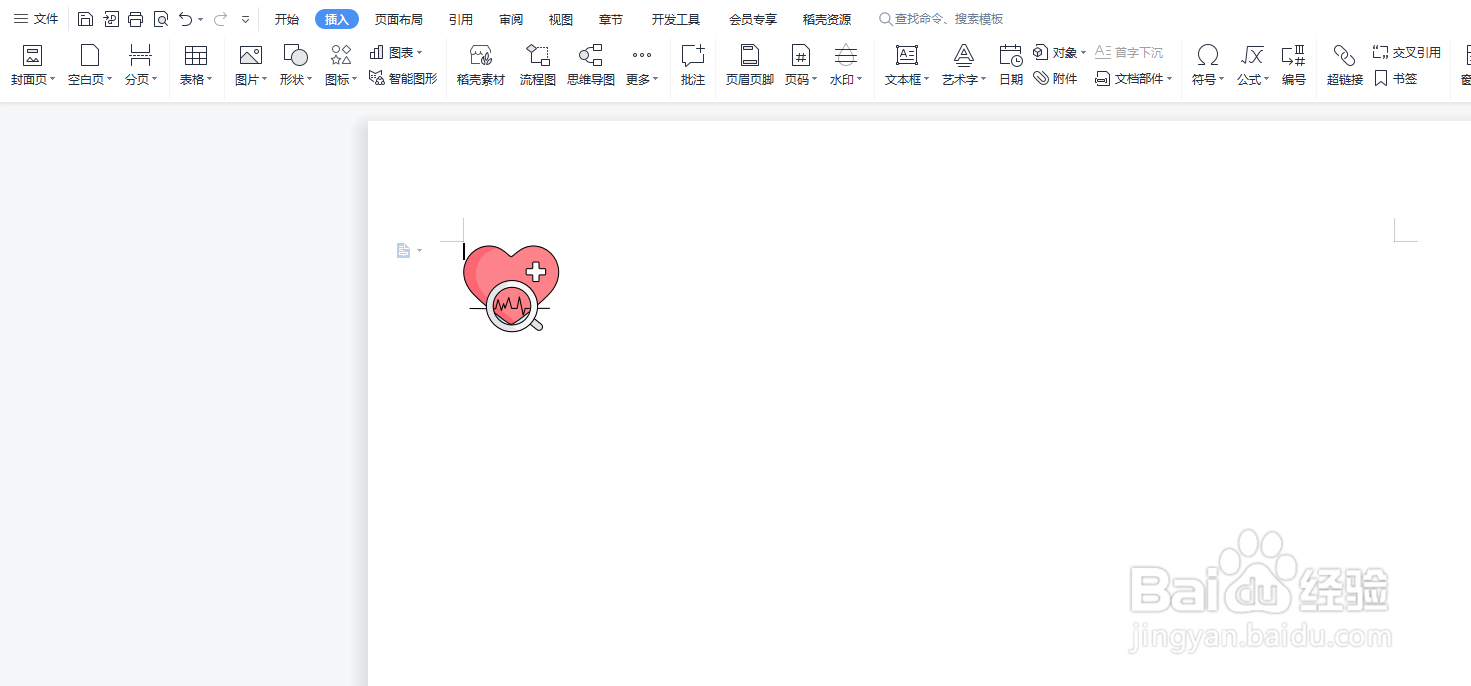The image size is (1471, 686).
Task: Click the redo arrow icon
Action: (x=220, y=19)
